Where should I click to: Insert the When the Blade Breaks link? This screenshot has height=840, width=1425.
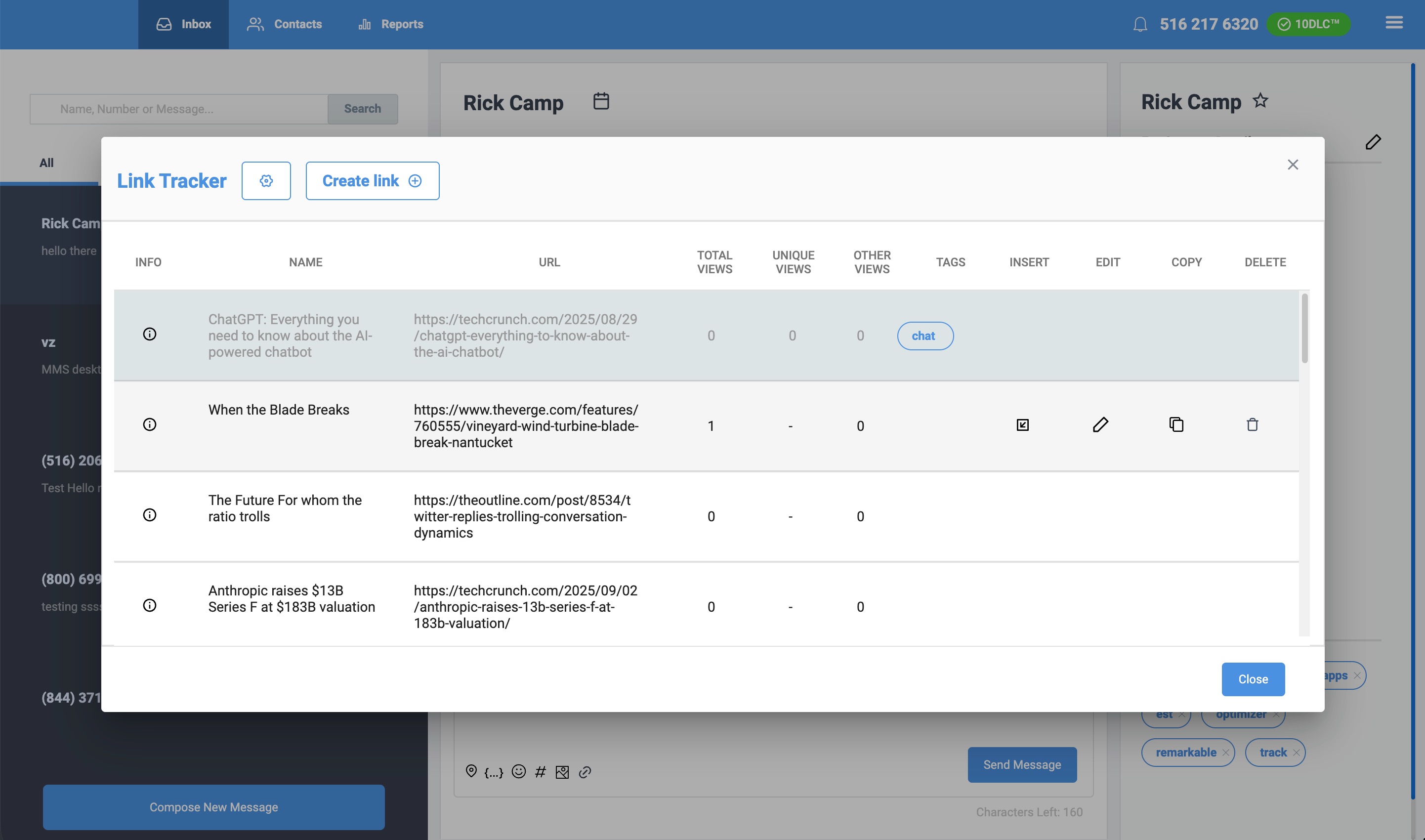pos(1023,424)
